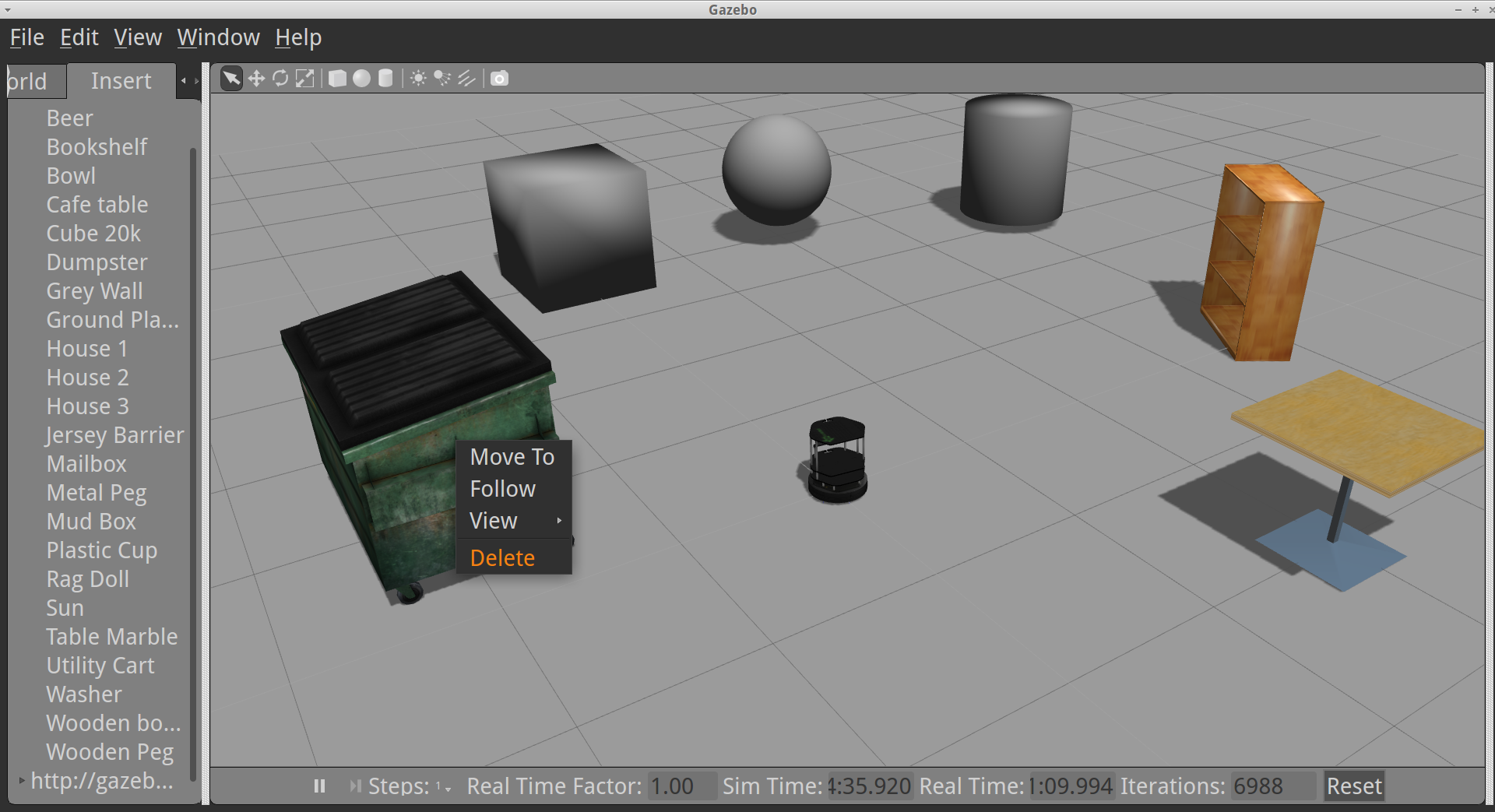Activate the rotate mode tool
The width and height of the screenshot is (1495, 812).
point(280,79)
